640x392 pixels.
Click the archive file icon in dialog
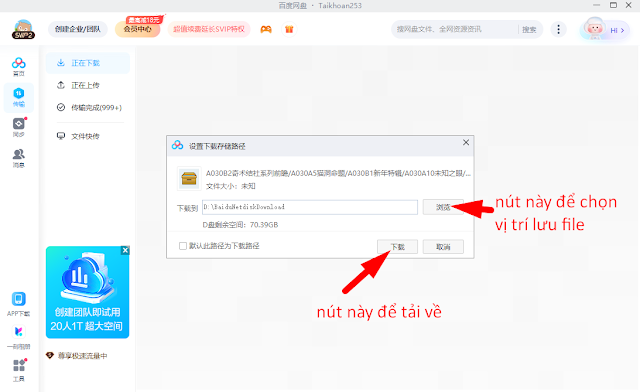[189, 178]
